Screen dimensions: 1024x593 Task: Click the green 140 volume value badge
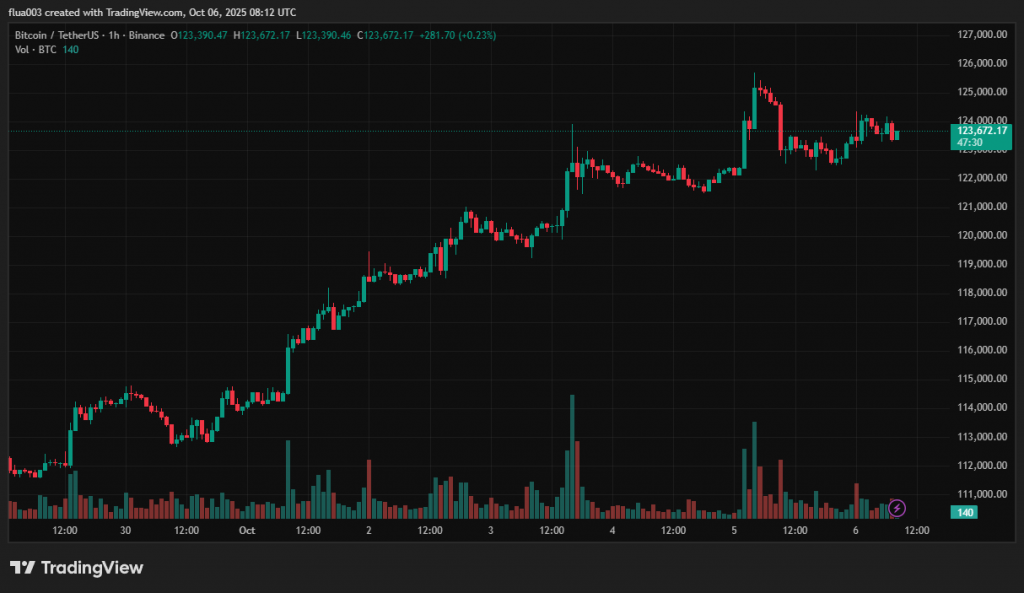[966, 513]
